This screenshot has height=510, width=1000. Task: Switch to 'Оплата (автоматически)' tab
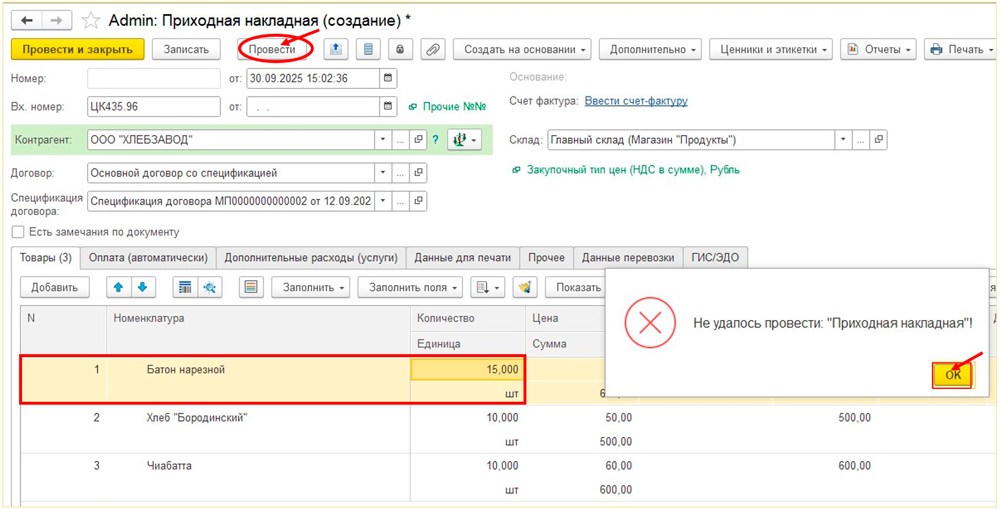pyautogui.click(x=148, y=258)
